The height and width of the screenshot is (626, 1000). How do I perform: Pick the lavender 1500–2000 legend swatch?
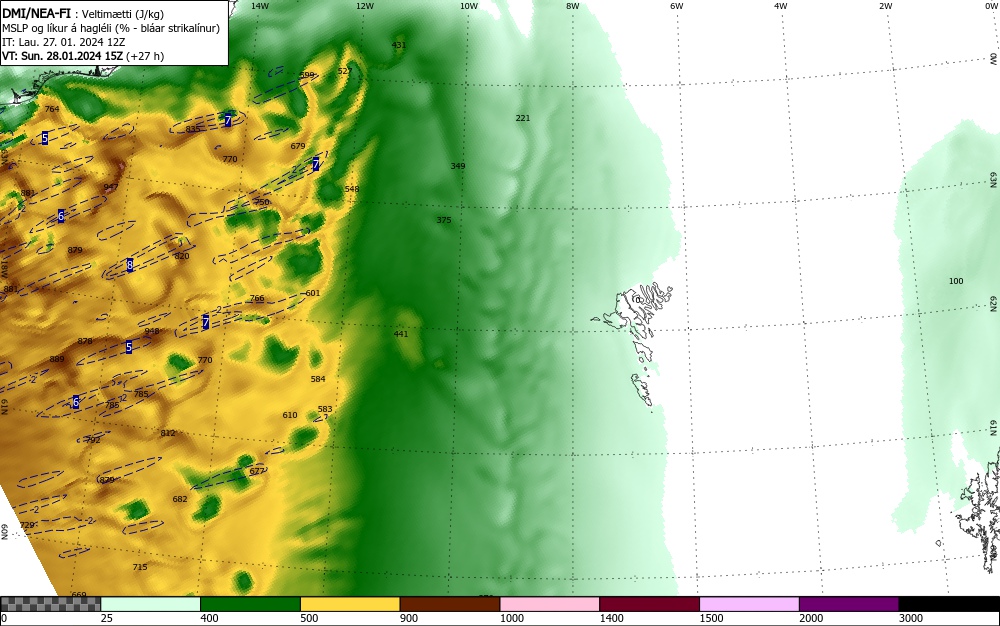coord(749,604)
